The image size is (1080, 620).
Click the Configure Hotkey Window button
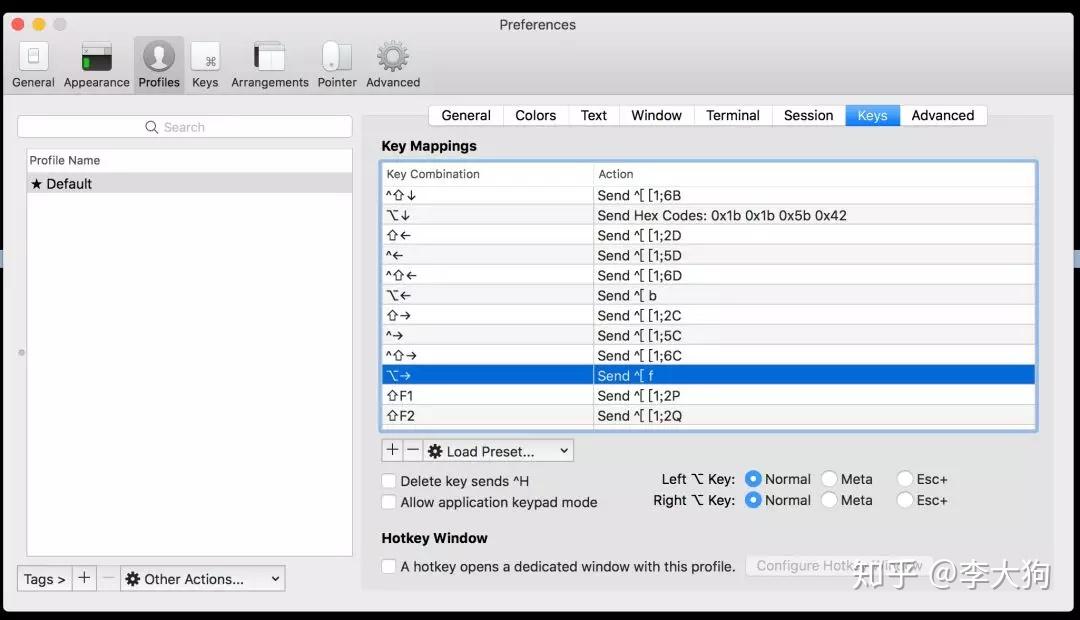tap(839, 566)
